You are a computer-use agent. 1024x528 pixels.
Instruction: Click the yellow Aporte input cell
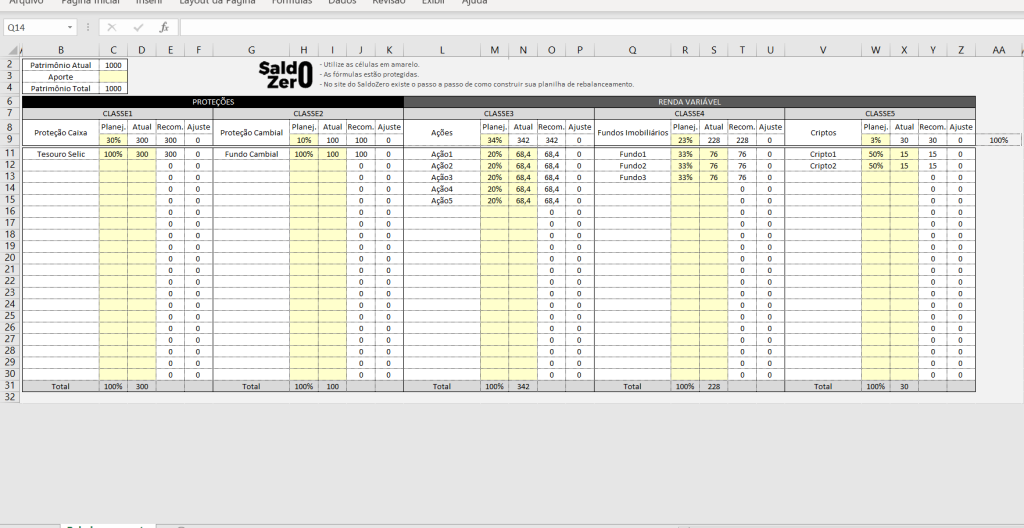[x=113, y=76]
